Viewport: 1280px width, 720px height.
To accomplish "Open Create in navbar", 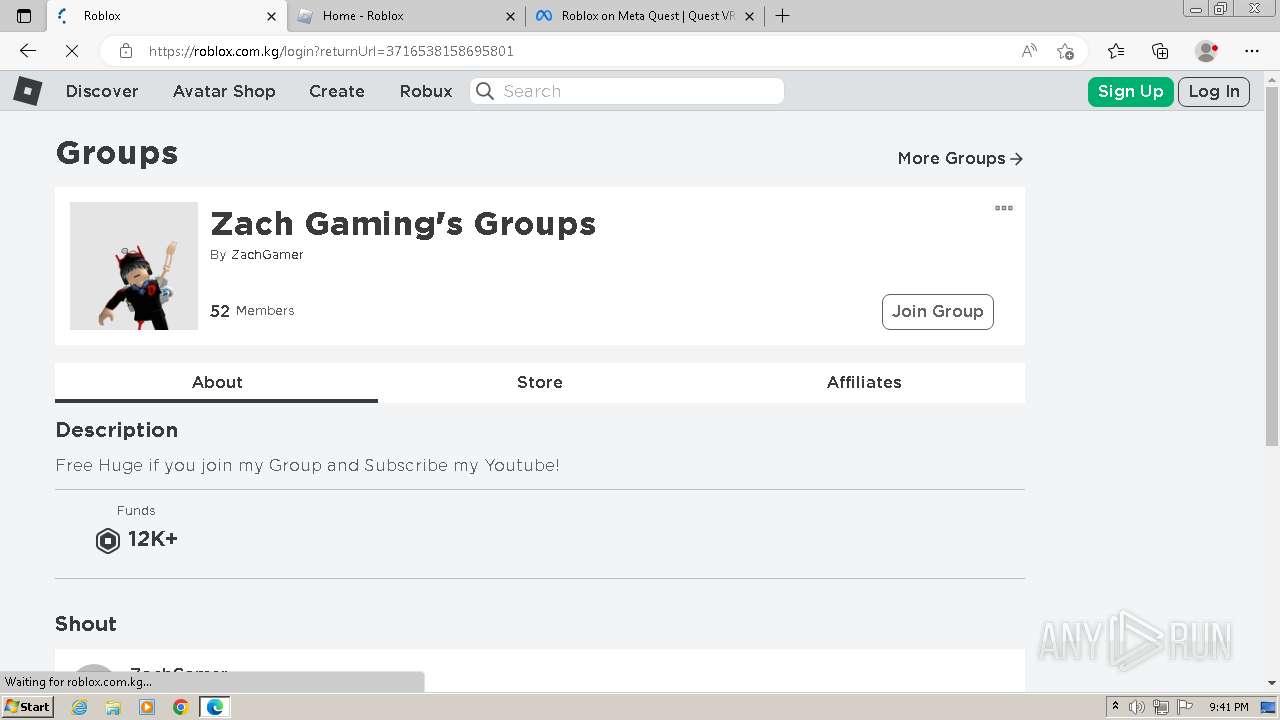I will pyautogui.click(x=337, y=91).
